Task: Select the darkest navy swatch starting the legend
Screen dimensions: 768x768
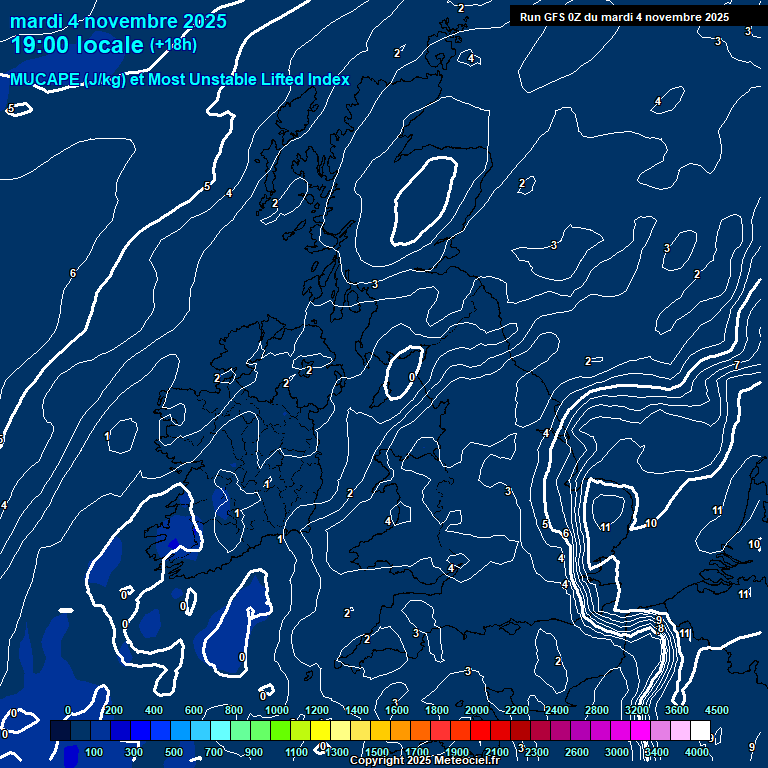Action: click(60, 730)
